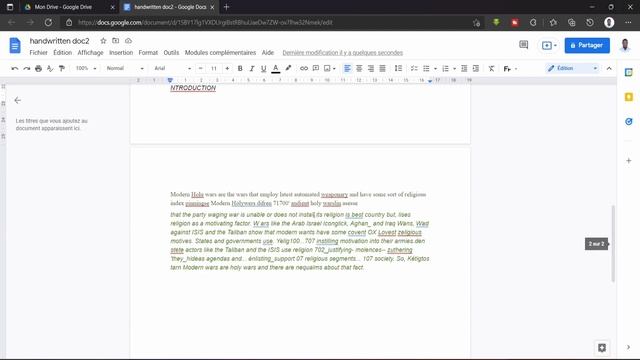This screenshot has height=360, width=640.
Task: Reload the page with refresh icon
Action: [48, 22]
